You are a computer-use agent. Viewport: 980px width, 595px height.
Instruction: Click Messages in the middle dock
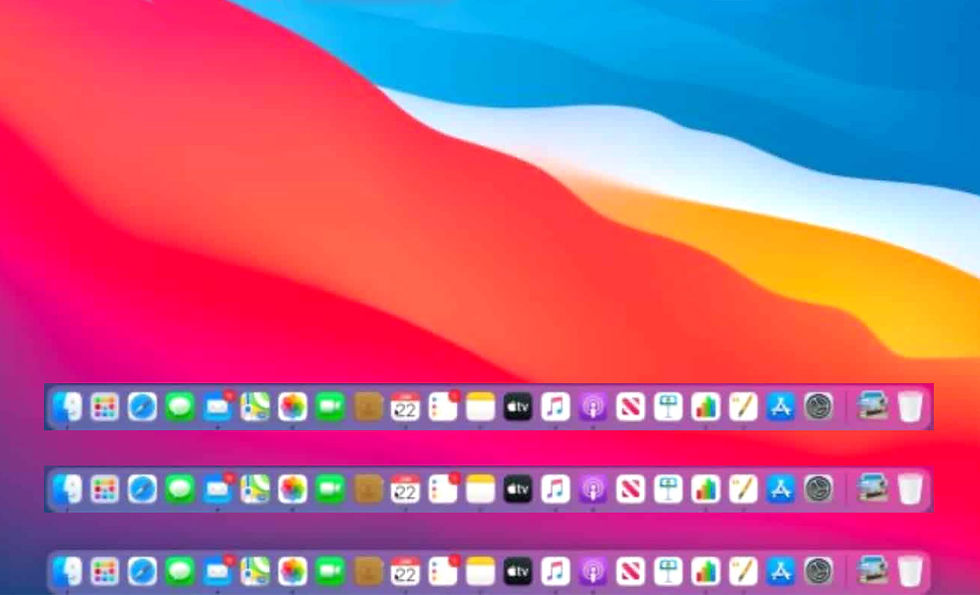tap(180, 489)
